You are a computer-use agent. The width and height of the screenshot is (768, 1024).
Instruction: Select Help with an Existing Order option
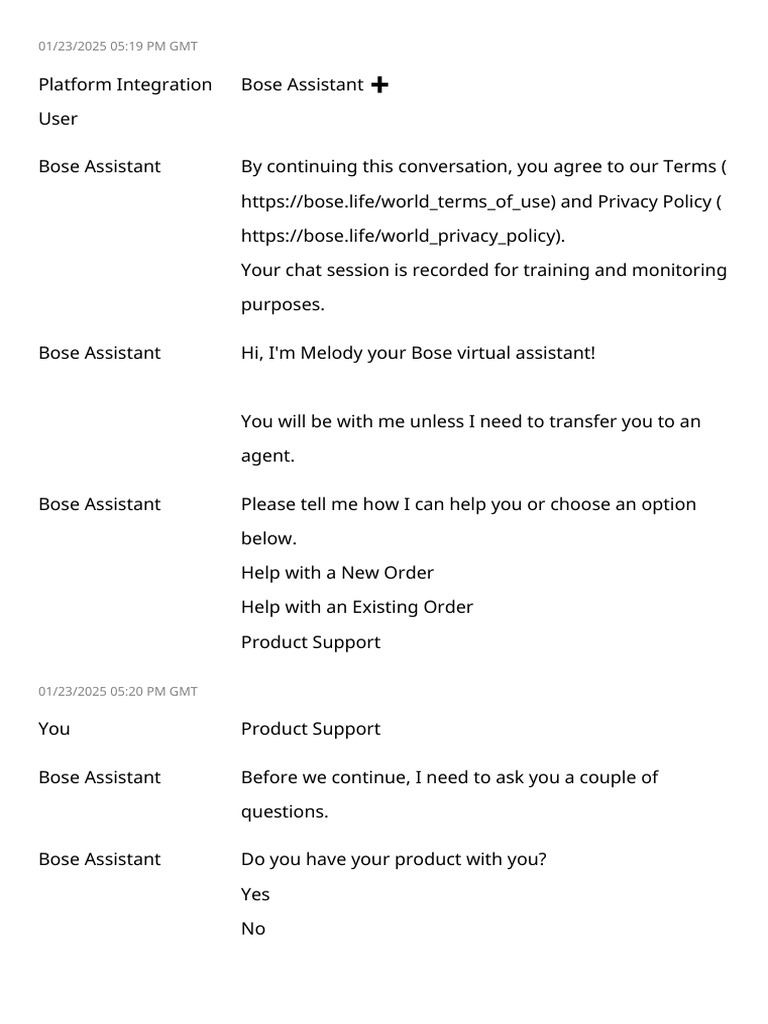[357, 607]
